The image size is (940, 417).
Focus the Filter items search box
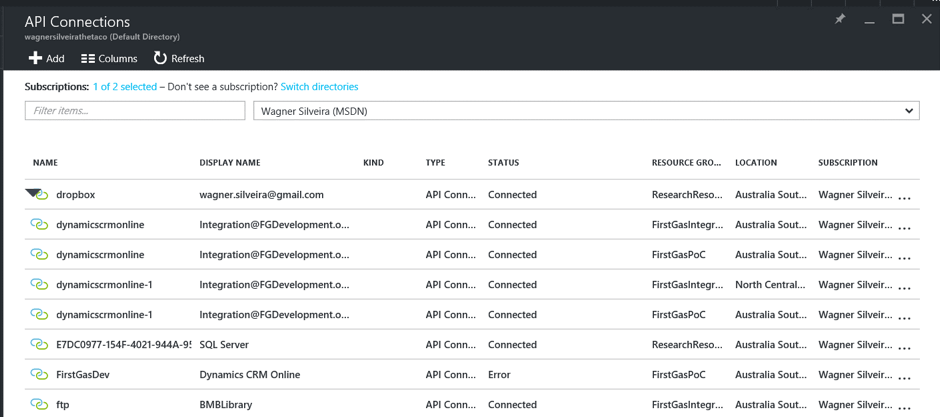click(x=135, y=110)
